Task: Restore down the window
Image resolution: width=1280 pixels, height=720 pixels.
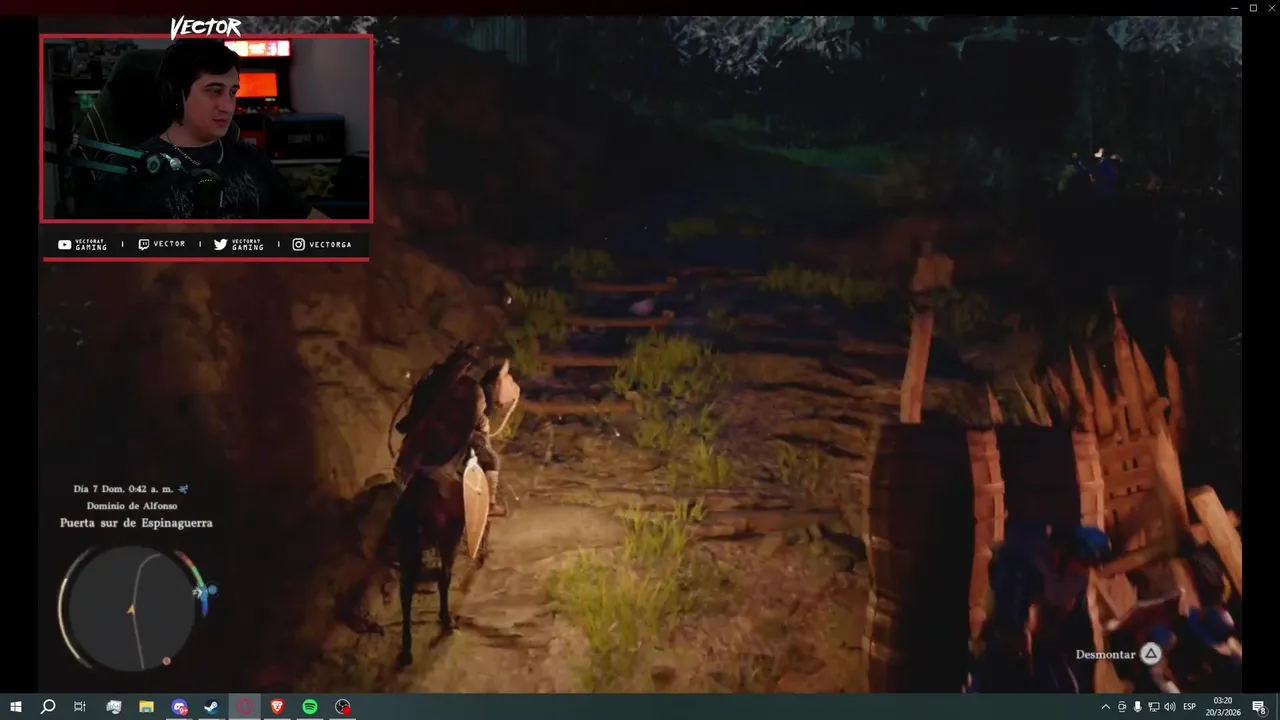Action: tap(1253, 7)
